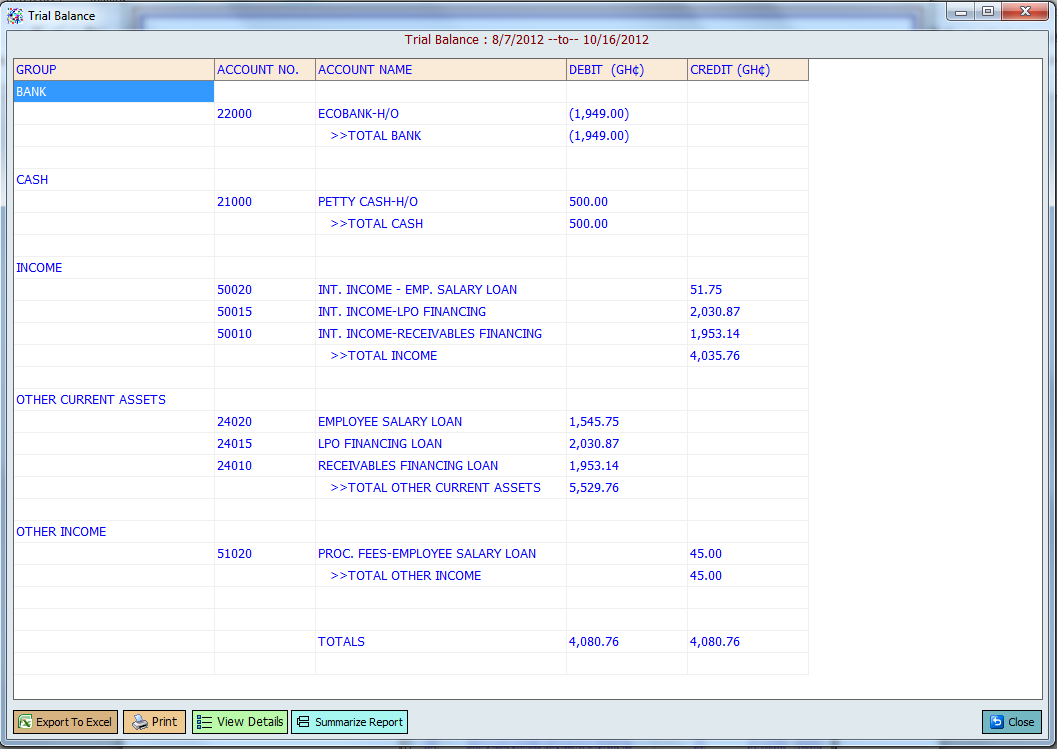Click the >>TOTAL CASH row label
The width and height of the screenshot is (1057, 749).
[377, 224]
